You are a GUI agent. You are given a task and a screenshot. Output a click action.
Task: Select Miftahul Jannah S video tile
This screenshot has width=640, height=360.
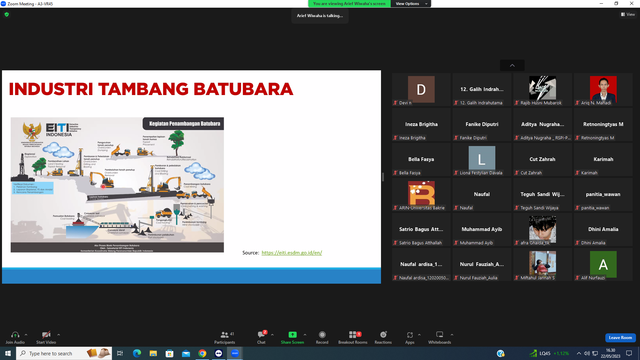pos(542,264)
